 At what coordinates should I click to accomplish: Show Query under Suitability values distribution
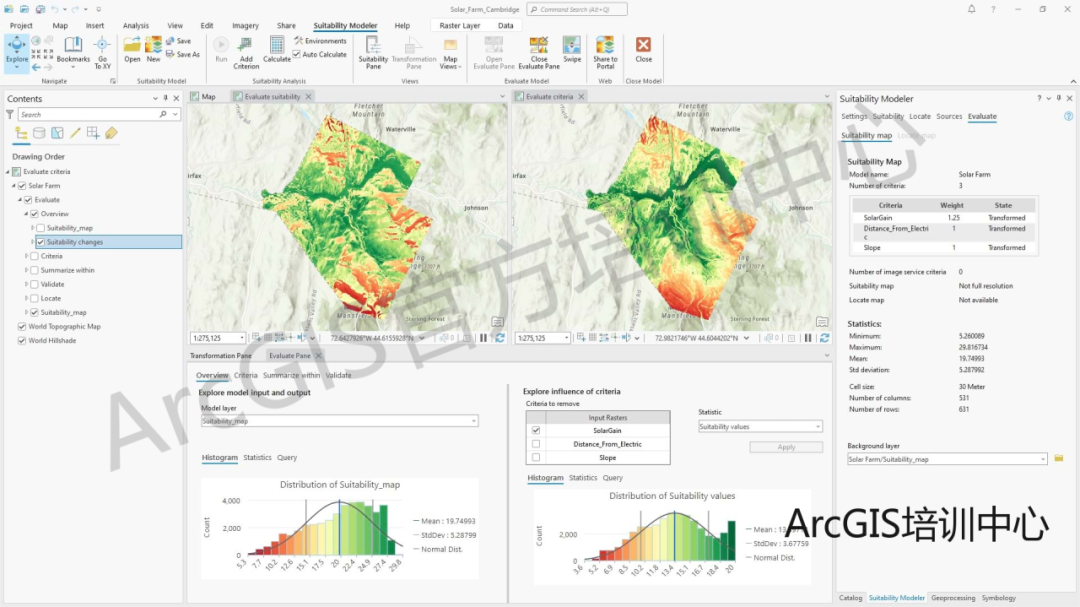click(612, 477)
